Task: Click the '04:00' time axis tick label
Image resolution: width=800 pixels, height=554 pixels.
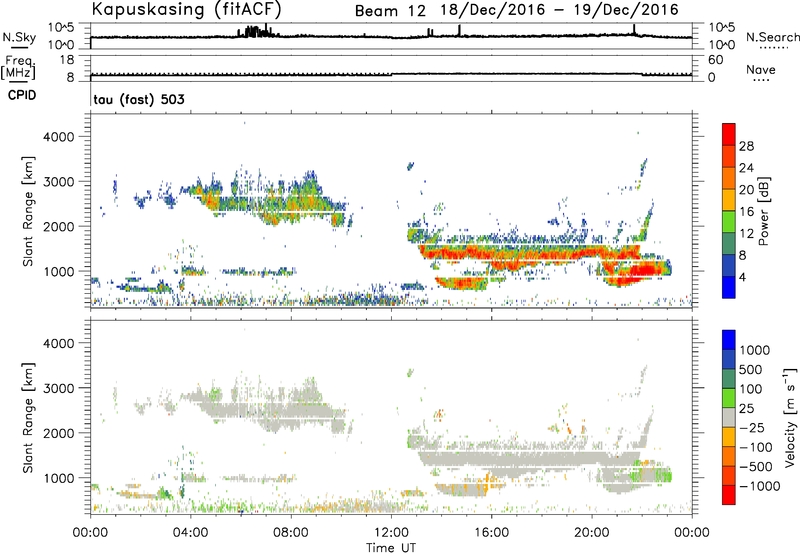Action: point(190,533)
